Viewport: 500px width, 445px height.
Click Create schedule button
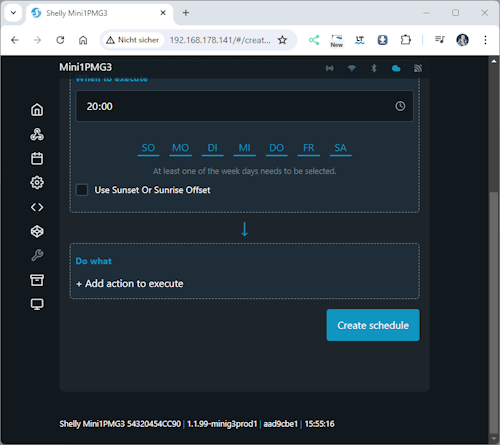click(373, 325)
